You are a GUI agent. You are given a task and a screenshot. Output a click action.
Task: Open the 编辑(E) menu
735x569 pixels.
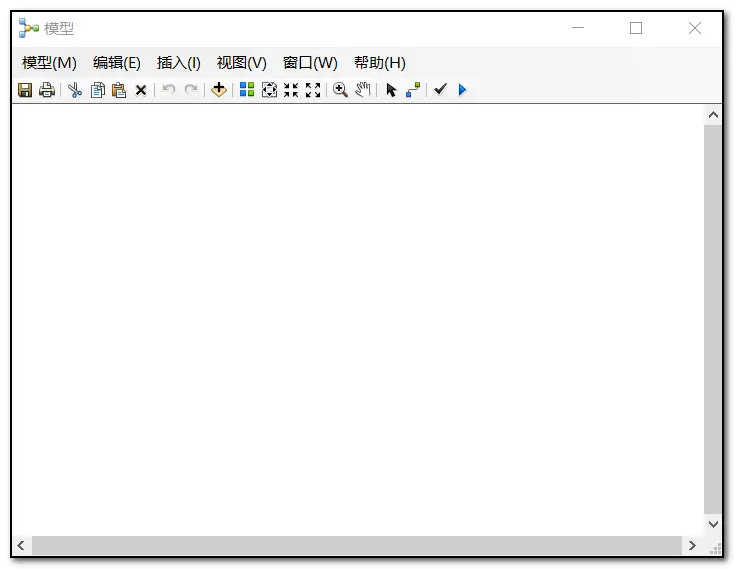[x=117, y=63]
